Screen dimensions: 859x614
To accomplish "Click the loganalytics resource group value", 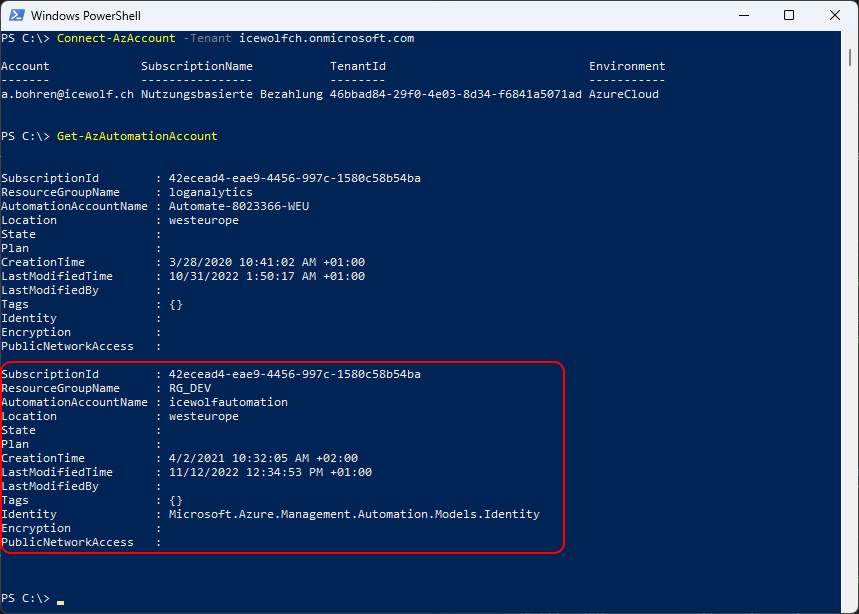I will pos(211,192).
